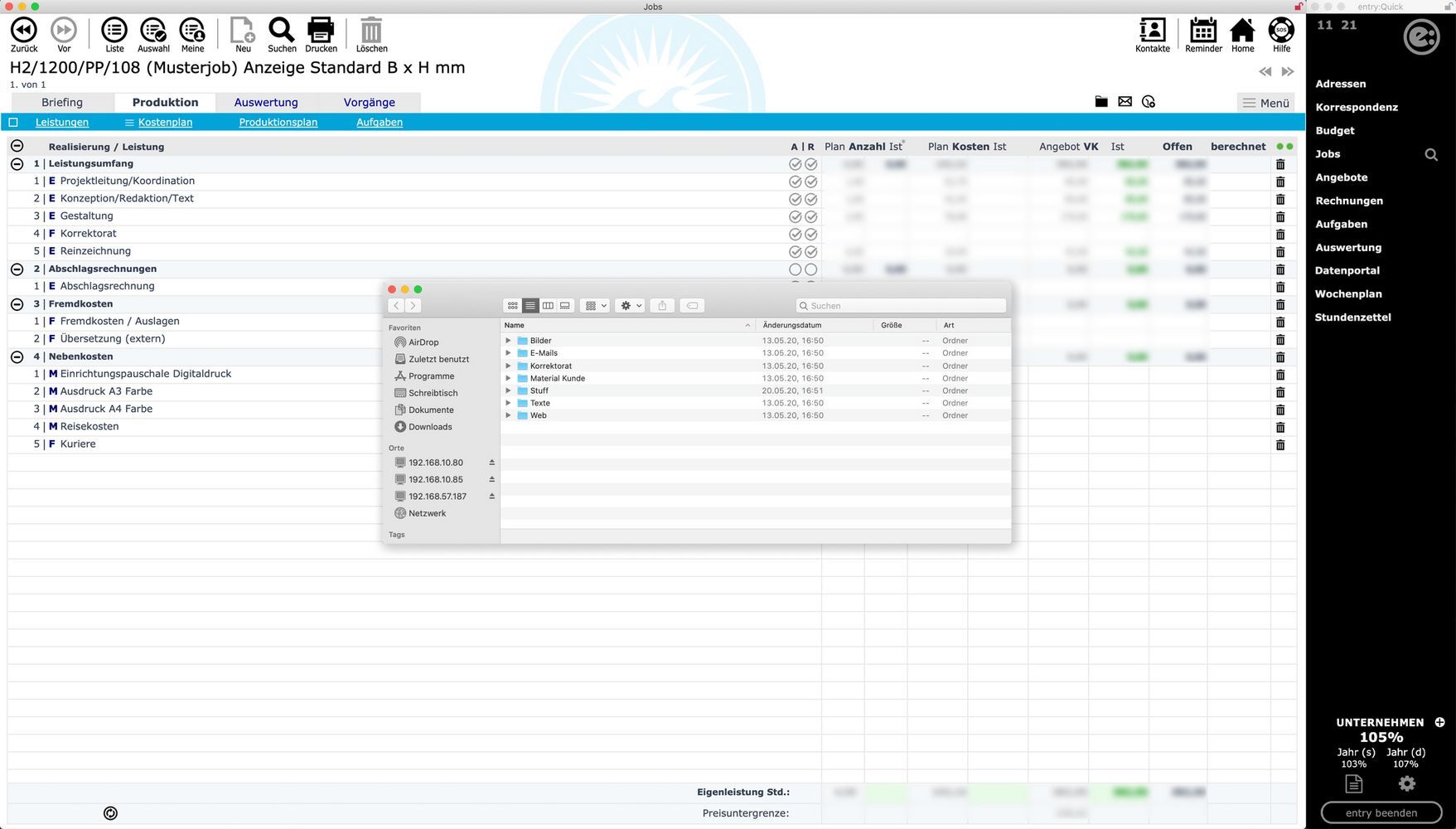The image size is (1456, 829).
Task: Click the Hilfe SOS icon
Action: point(1281,31)
